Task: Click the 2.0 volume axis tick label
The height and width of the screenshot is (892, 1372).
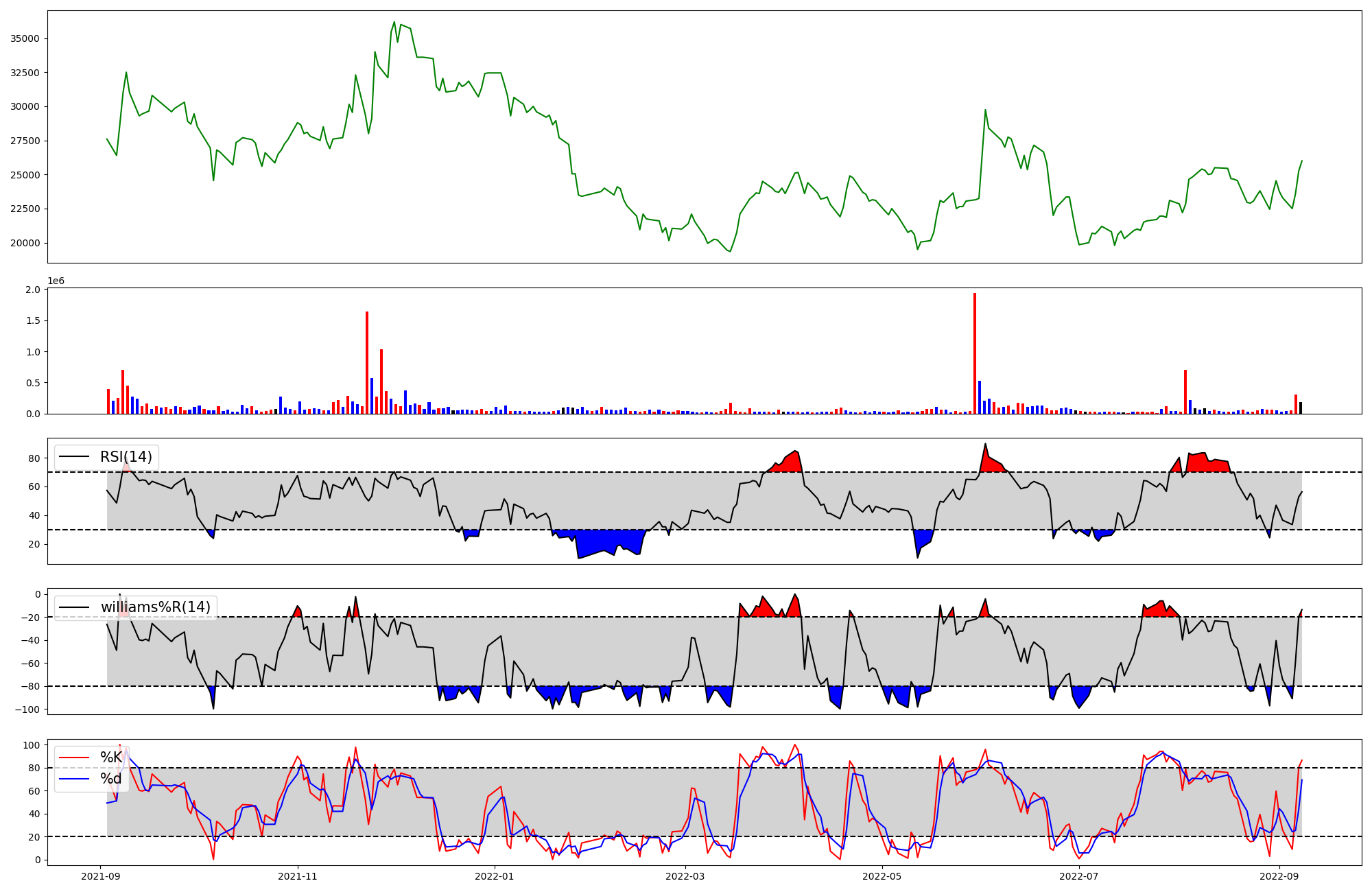Action: point(33,290)
